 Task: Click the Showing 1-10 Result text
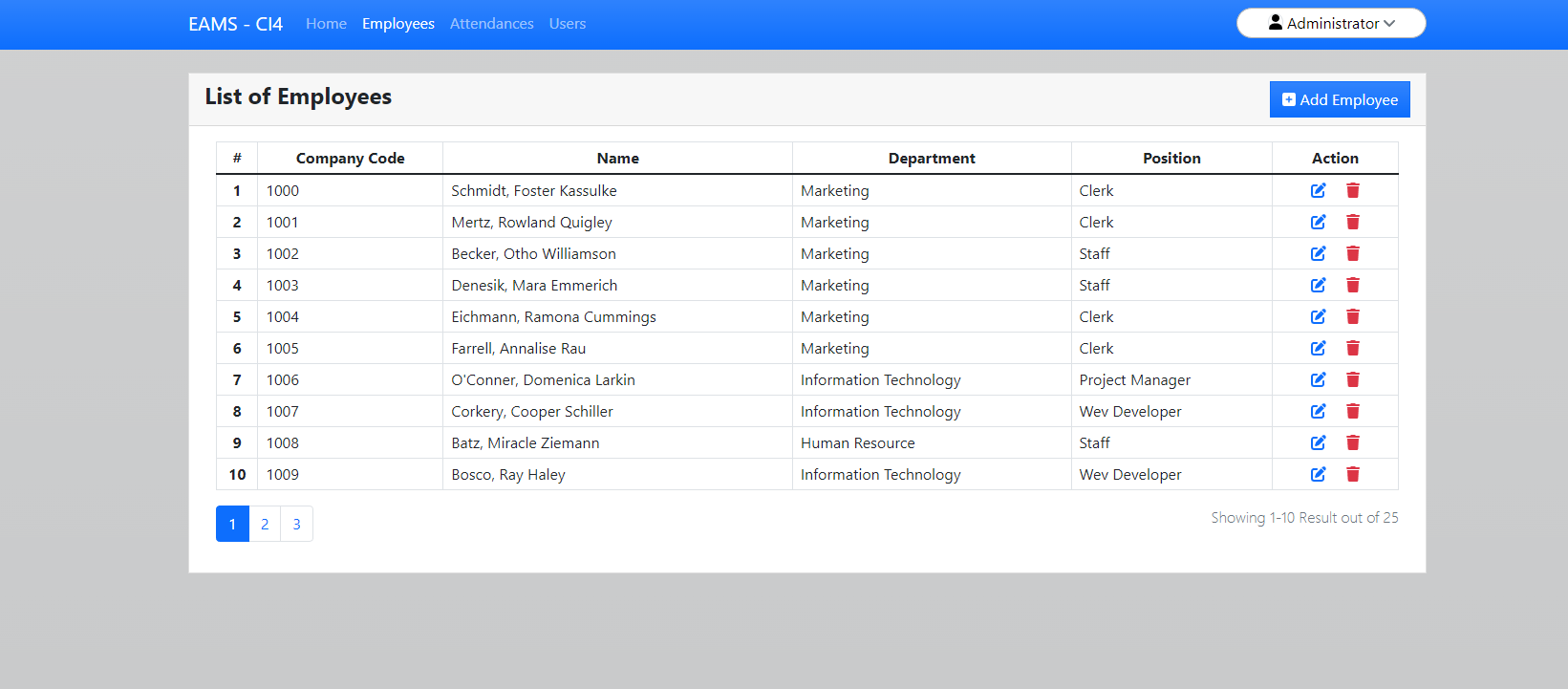coord(1305,518)
